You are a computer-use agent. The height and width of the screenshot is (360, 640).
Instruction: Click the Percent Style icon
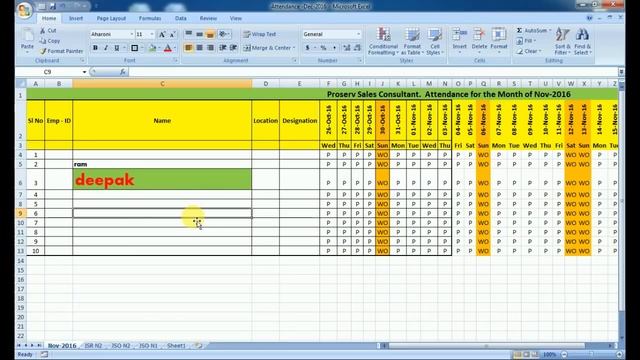pos(323,48)
